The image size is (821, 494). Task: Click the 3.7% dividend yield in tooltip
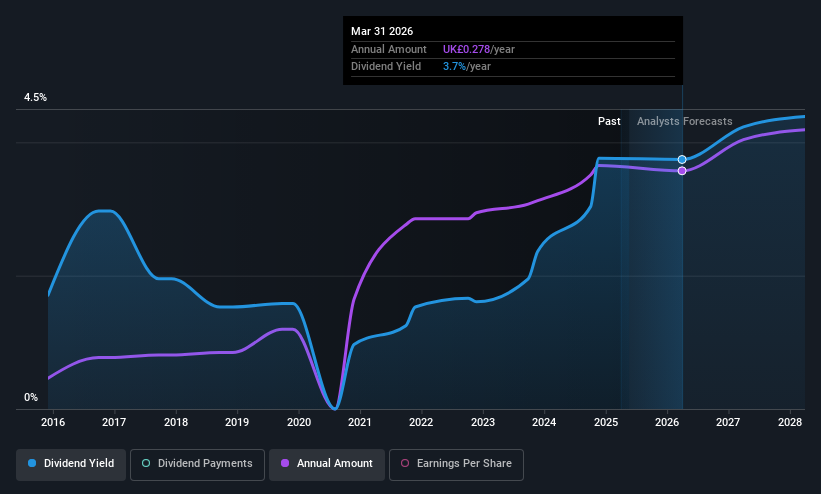pyautogui.click(x=454, y=67)
